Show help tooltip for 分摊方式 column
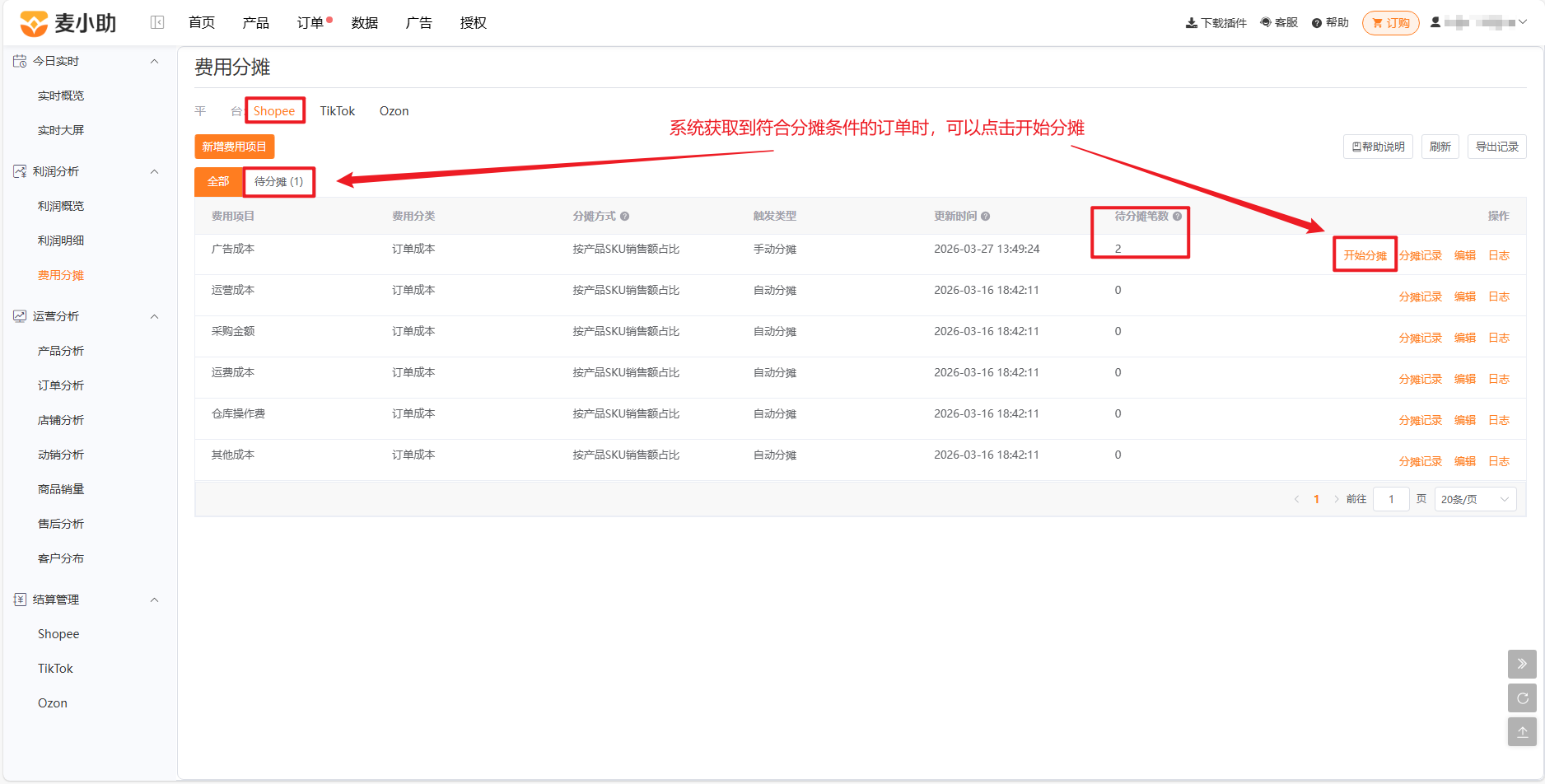This screenshot has width=1545, height=784. [624, 217]
